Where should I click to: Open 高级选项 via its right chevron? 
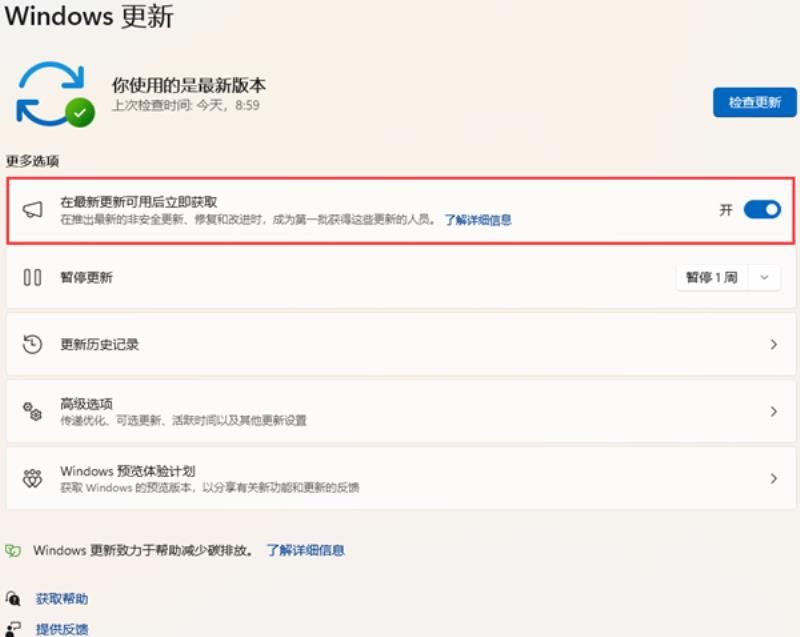(x=773, y=412)
